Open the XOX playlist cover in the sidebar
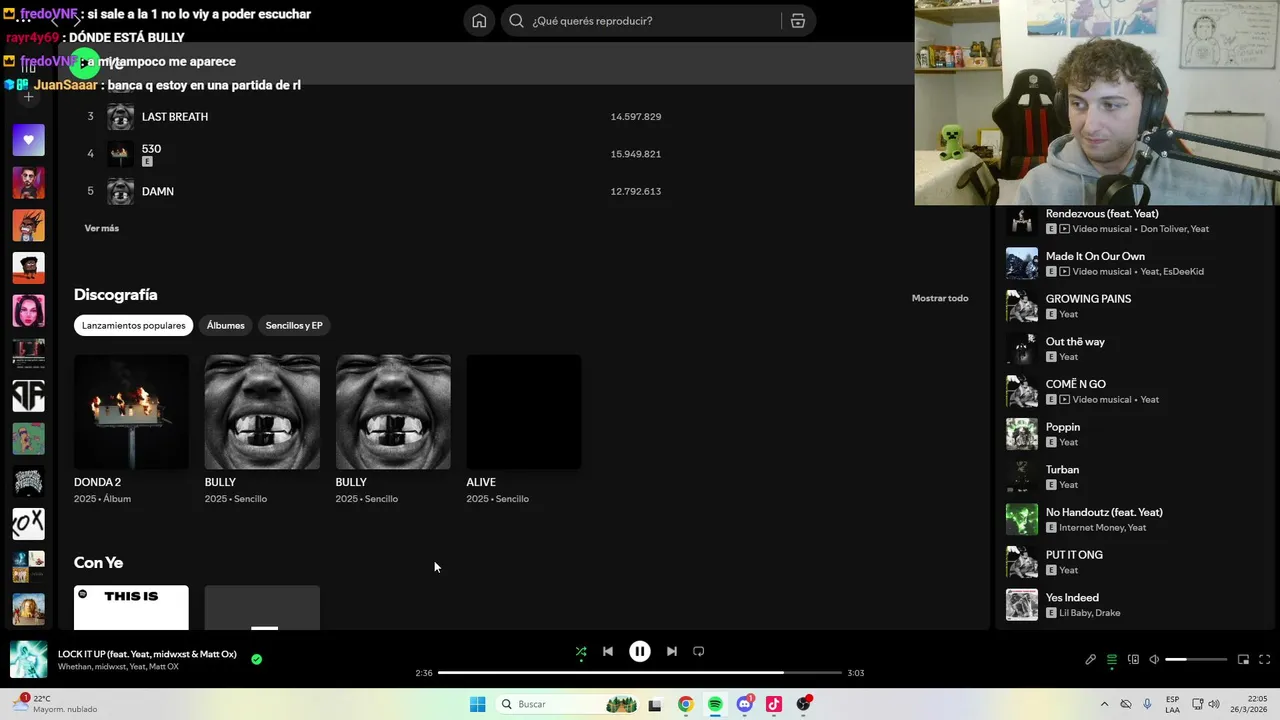1280x720 pixels. [x=28, y=524]
